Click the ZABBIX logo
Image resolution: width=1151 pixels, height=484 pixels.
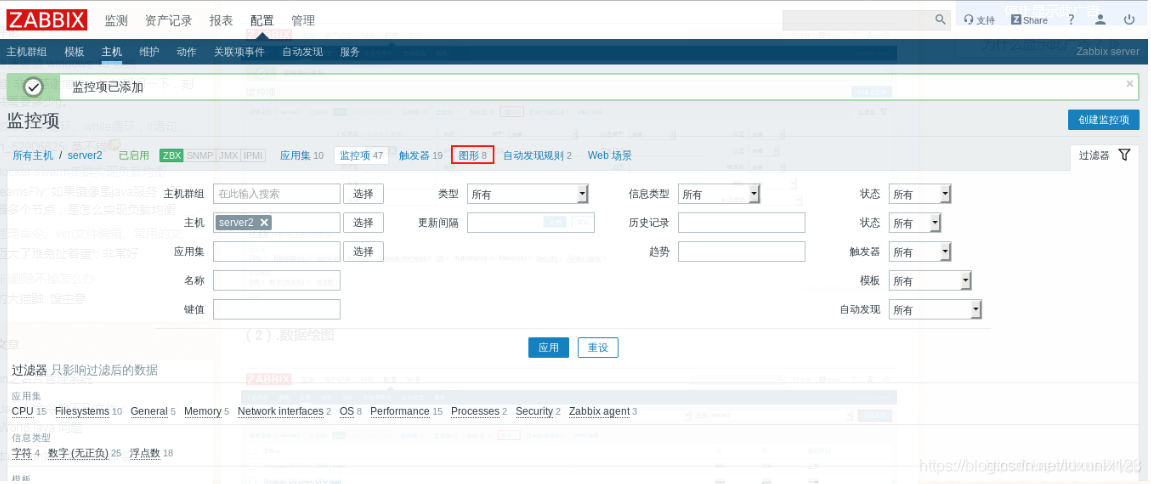pos(47,20)
